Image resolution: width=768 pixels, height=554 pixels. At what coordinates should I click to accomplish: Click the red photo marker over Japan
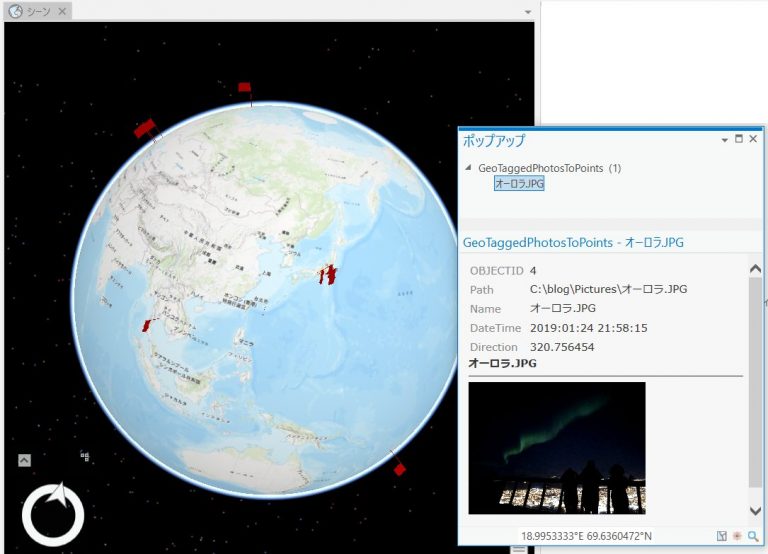coord(327,274)
